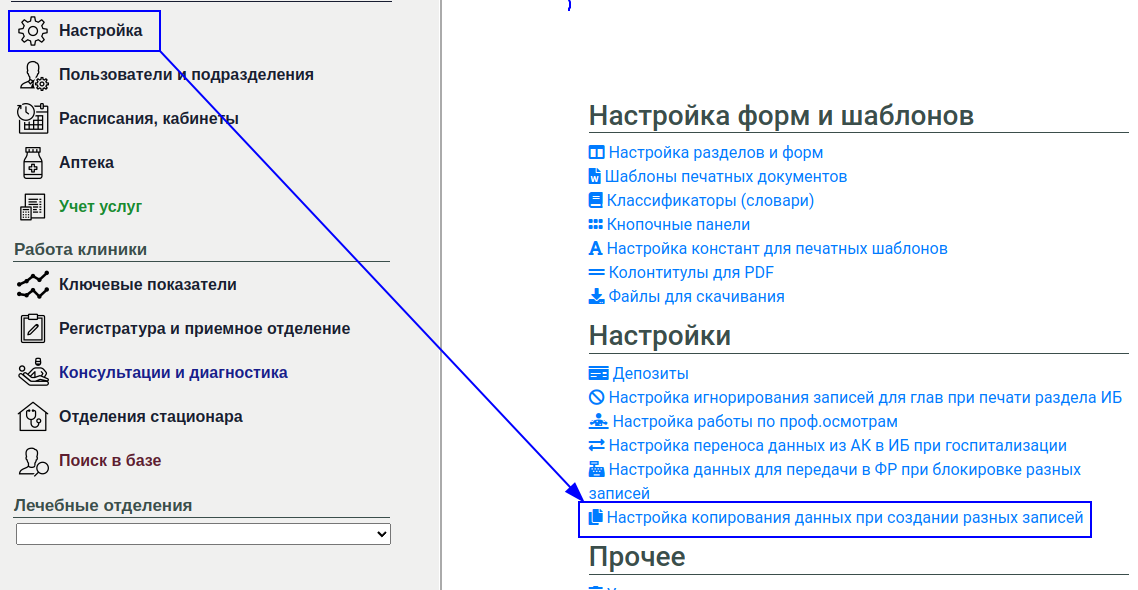This screenshot has height=590, width=1138.
Task: Select Учет услуг in the sidebar
Action: coord(100,207)
